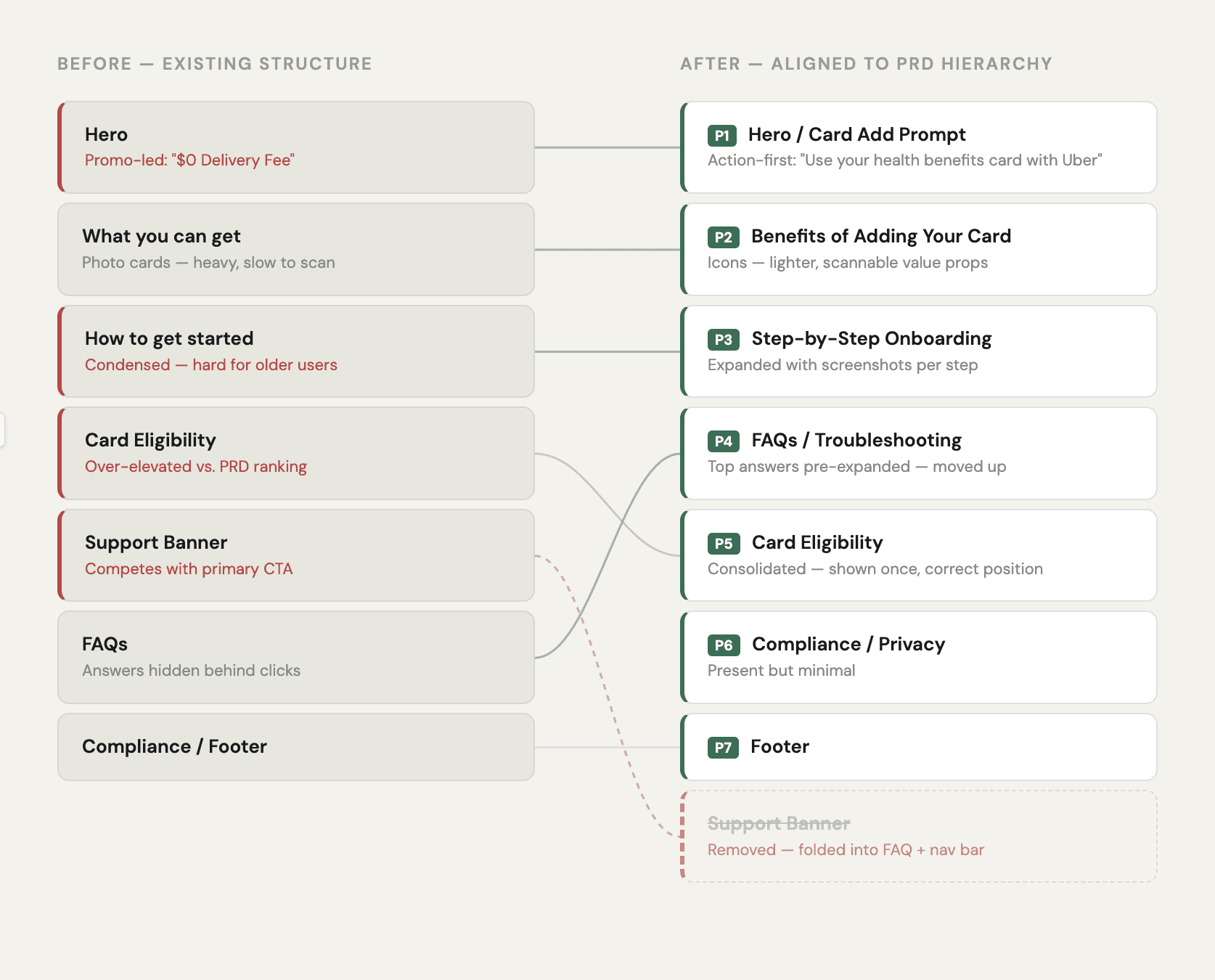Click 'Expanded with screenshots per step'
The width and height of the screenshot is (1215, 980).
843,364
